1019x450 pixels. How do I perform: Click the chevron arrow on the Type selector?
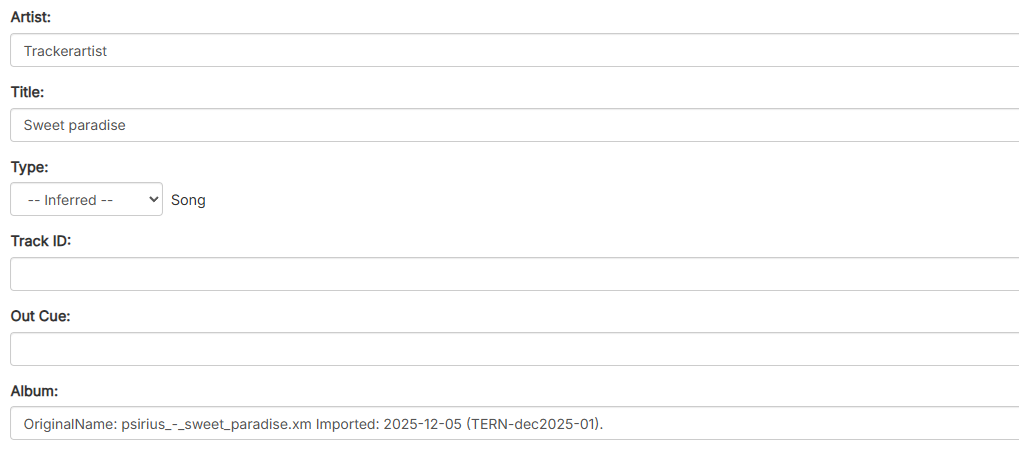tap(153, 199)
